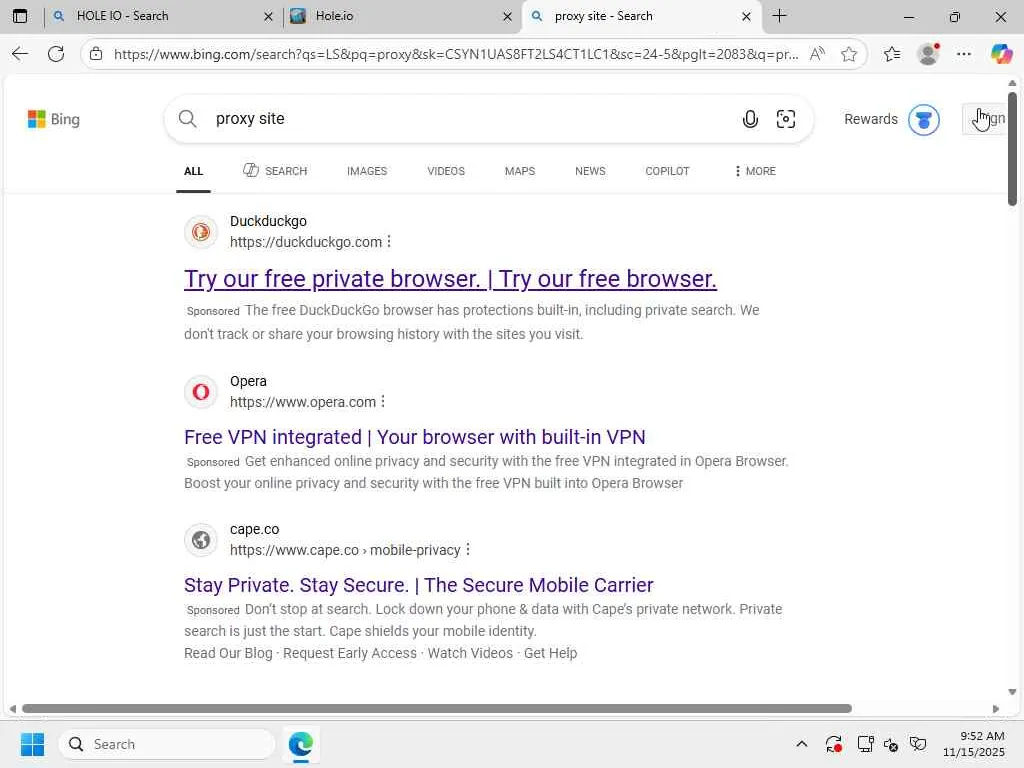The width and height of the screenshot is (1024, 768).
Task: Open more options for cape.co result
Action: pos(468,550)
